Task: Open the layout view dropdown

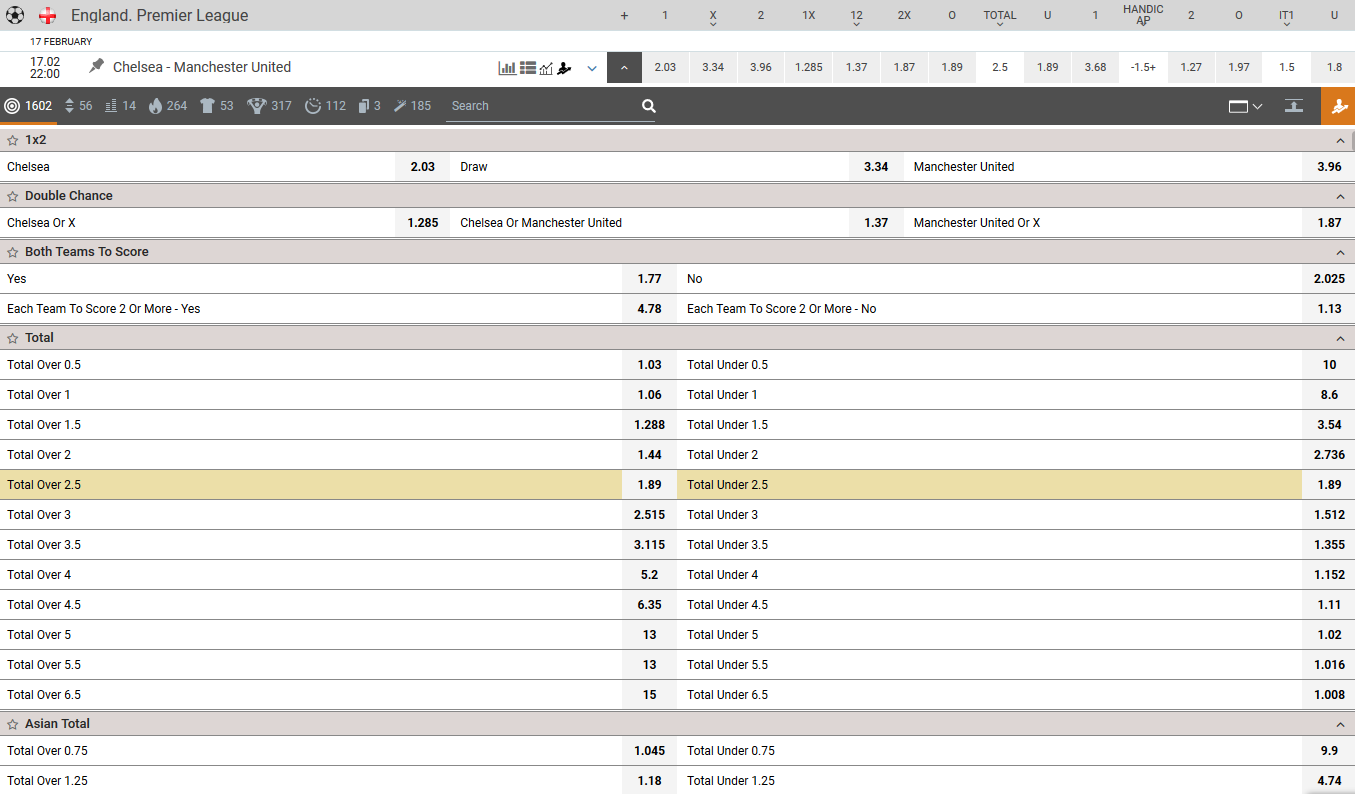Action: point(1245,106)
